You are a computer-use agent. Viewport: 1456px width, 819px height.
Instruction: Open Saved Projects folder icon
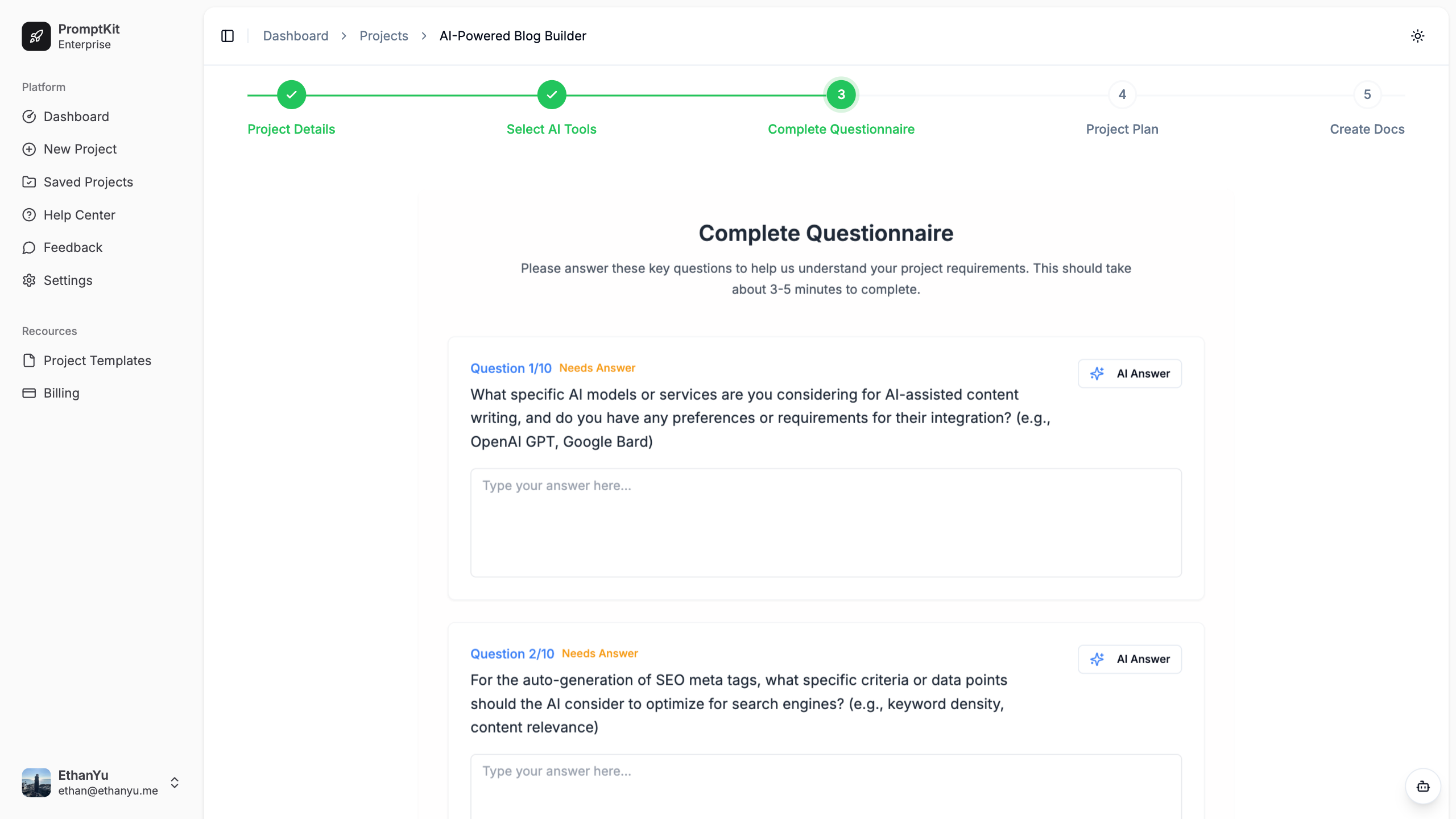(29, 182)
